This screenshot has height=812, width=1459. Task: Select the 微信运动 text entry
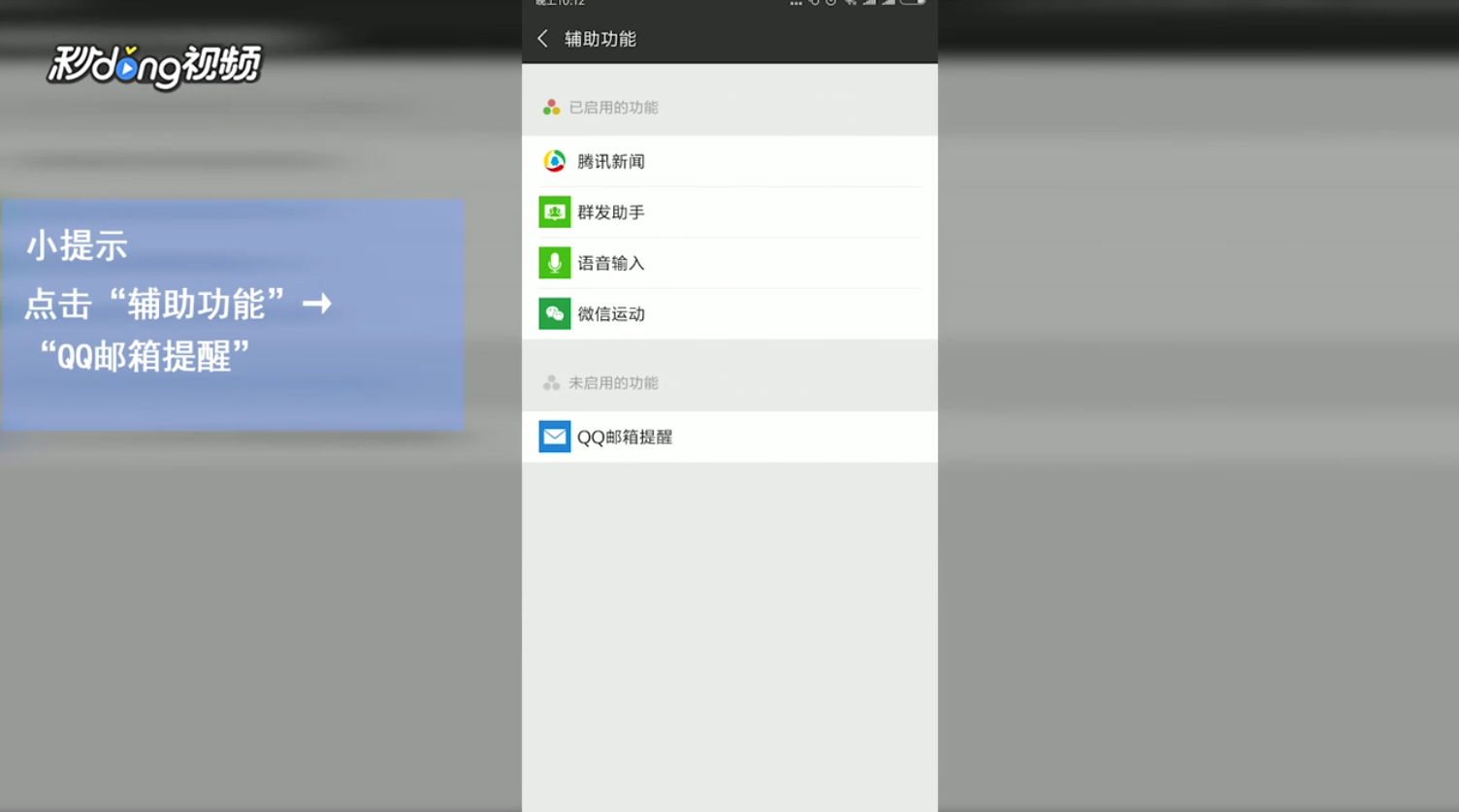[x=611, y=313]
